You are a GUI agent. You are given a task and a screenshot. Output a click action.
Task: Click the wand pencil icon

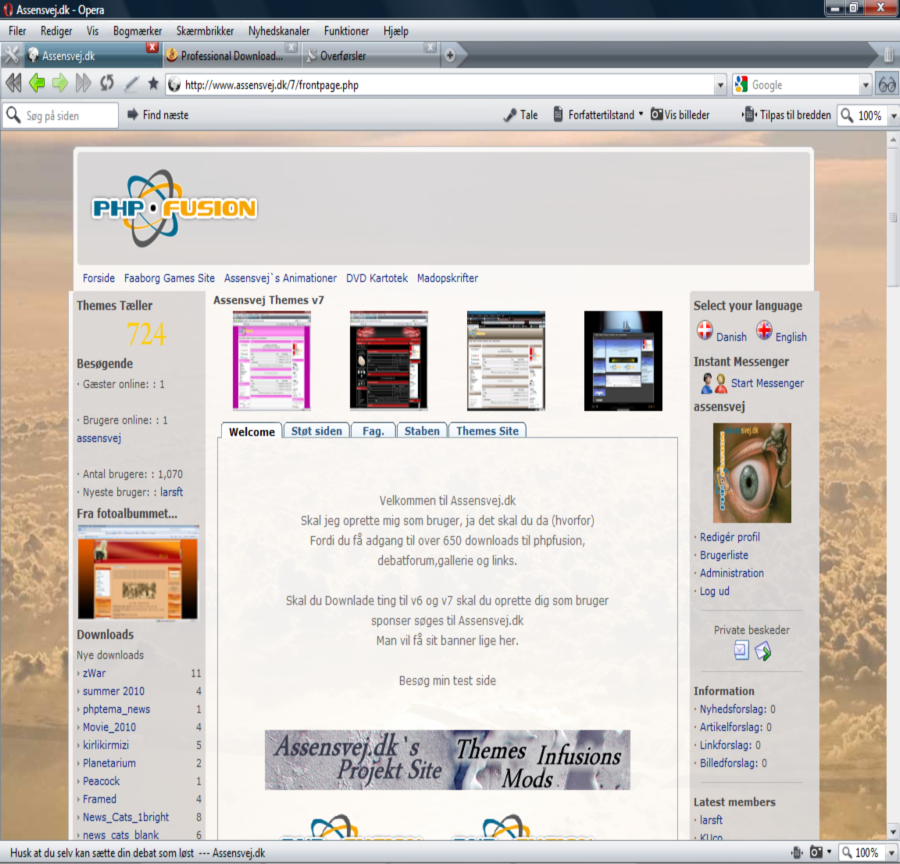coord(131,84)
